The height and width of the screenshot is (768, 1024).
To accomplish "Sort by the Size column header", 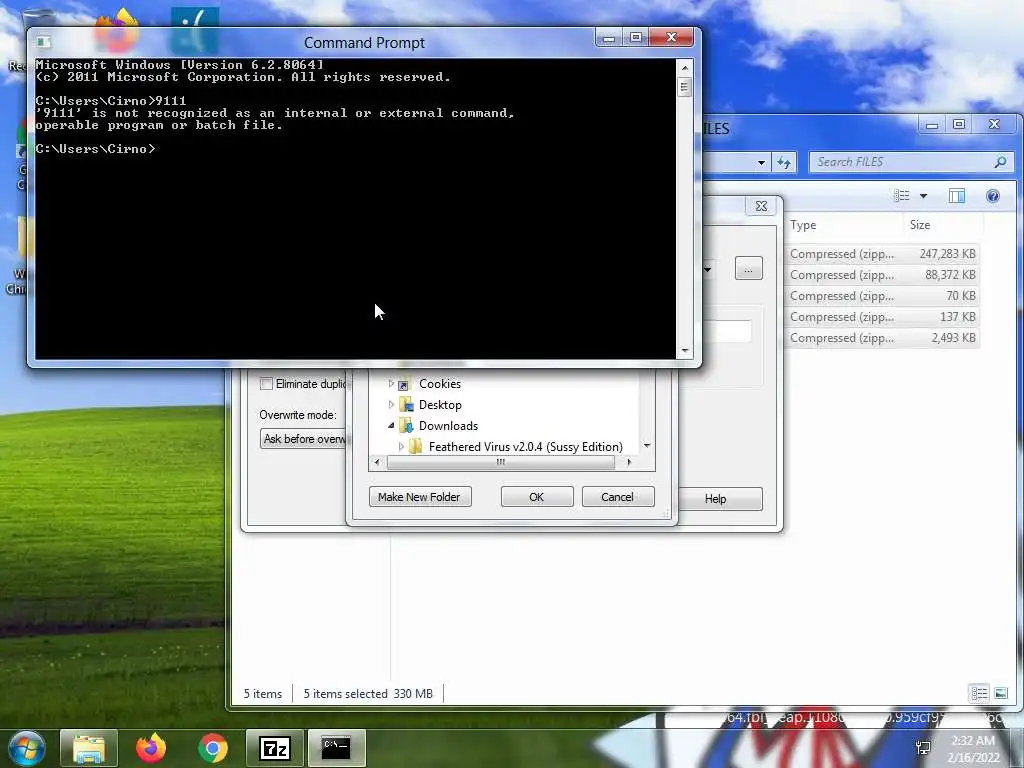I will (942, 225).
